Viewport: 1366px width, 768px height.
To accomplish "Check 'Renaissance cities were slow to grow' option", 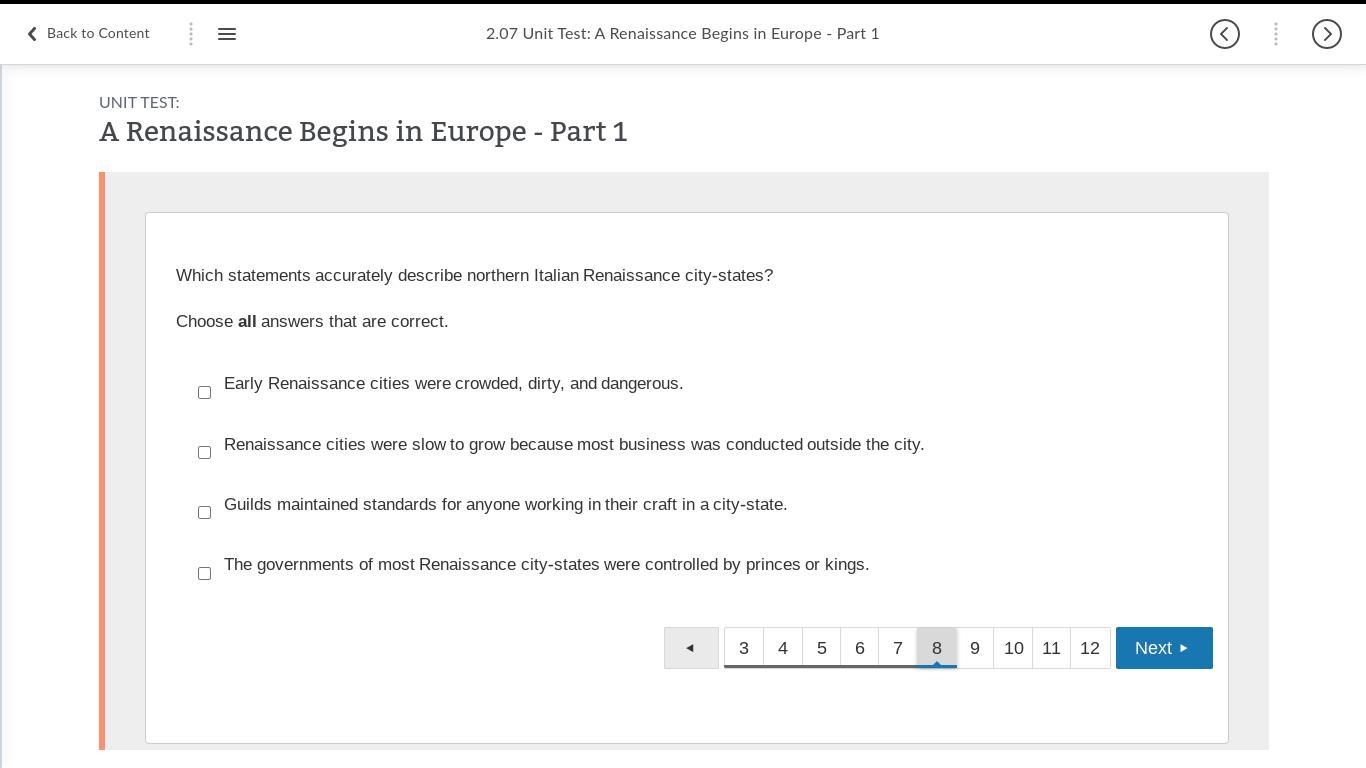I will tap(204, 452).
